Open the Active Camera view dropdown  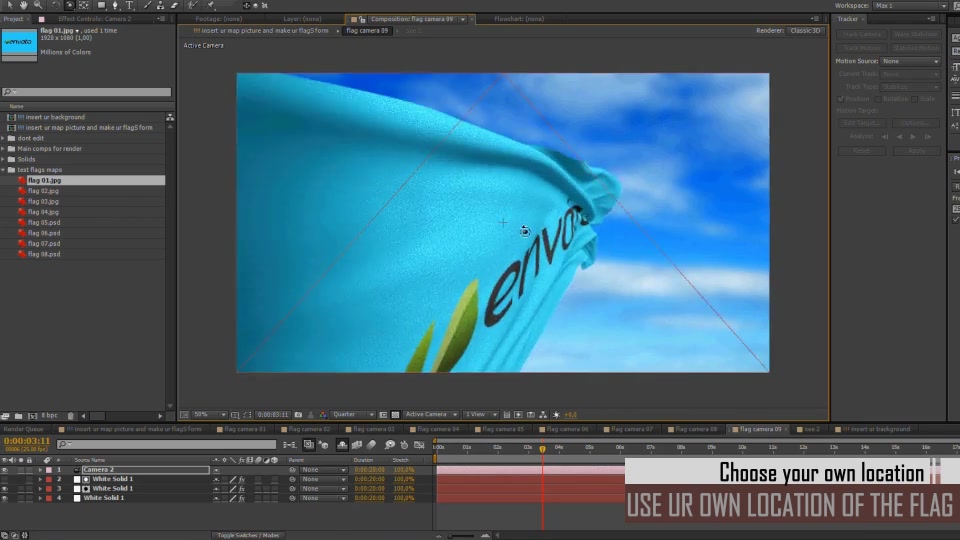(x=431, y=414)
